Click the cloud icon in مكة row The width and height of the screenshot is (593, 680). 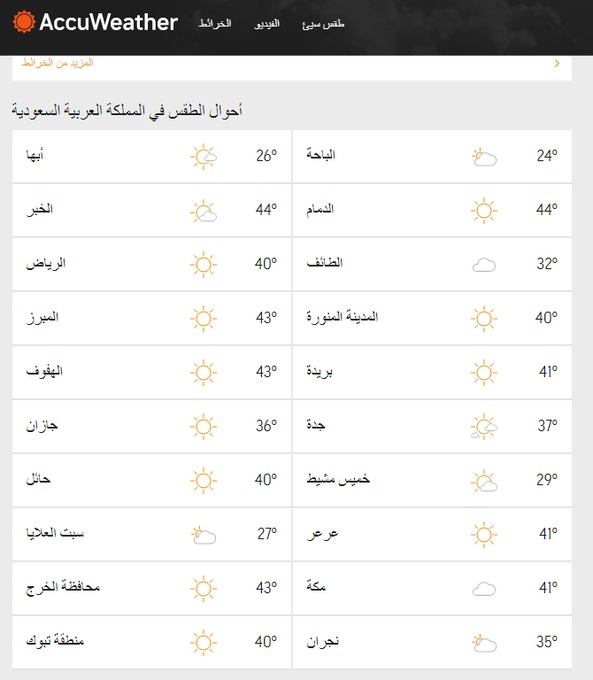484,588
